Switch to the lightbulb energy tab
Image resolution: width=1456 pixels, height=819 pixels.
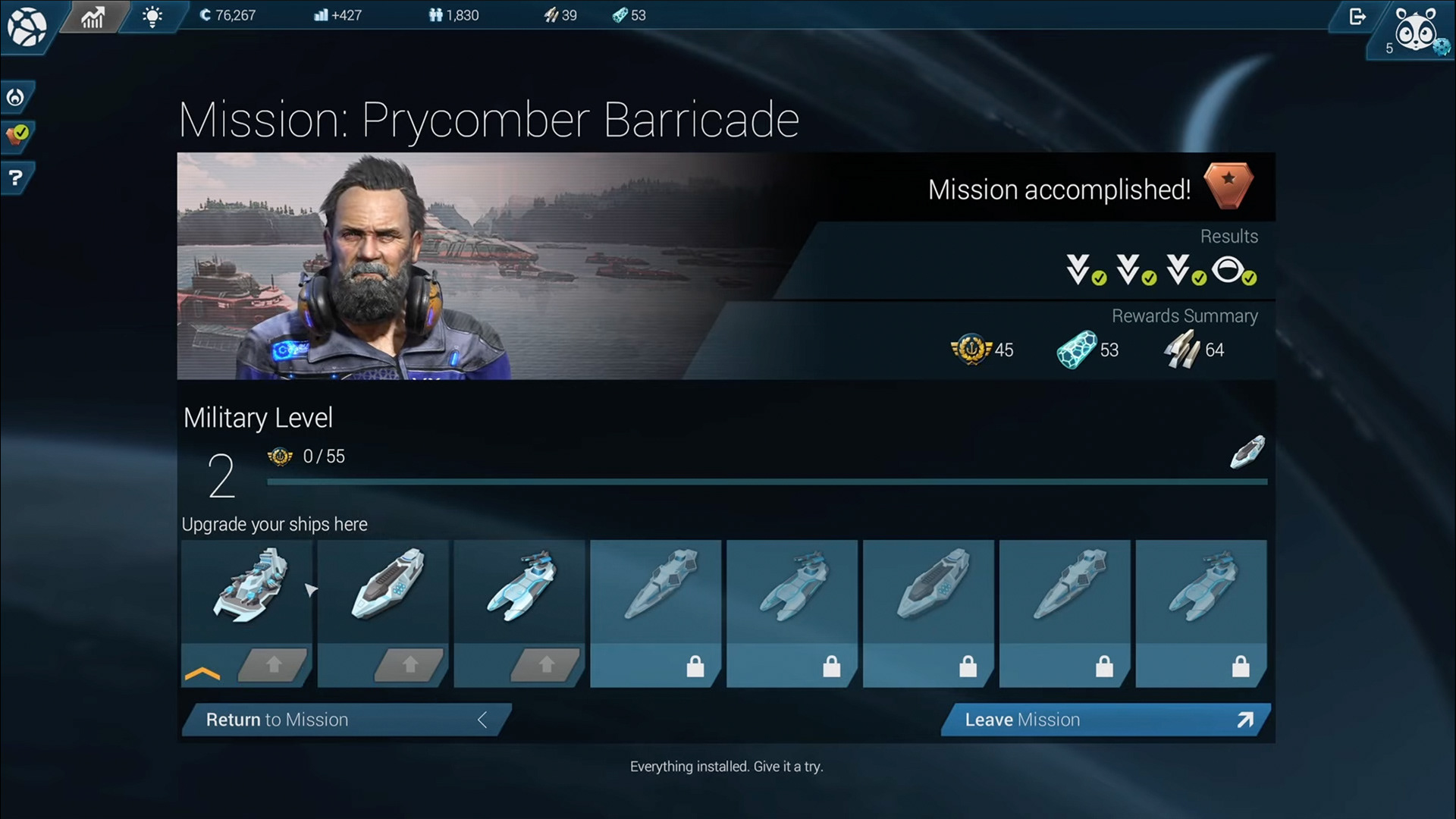pyautogui.click(x=152, y=16)
